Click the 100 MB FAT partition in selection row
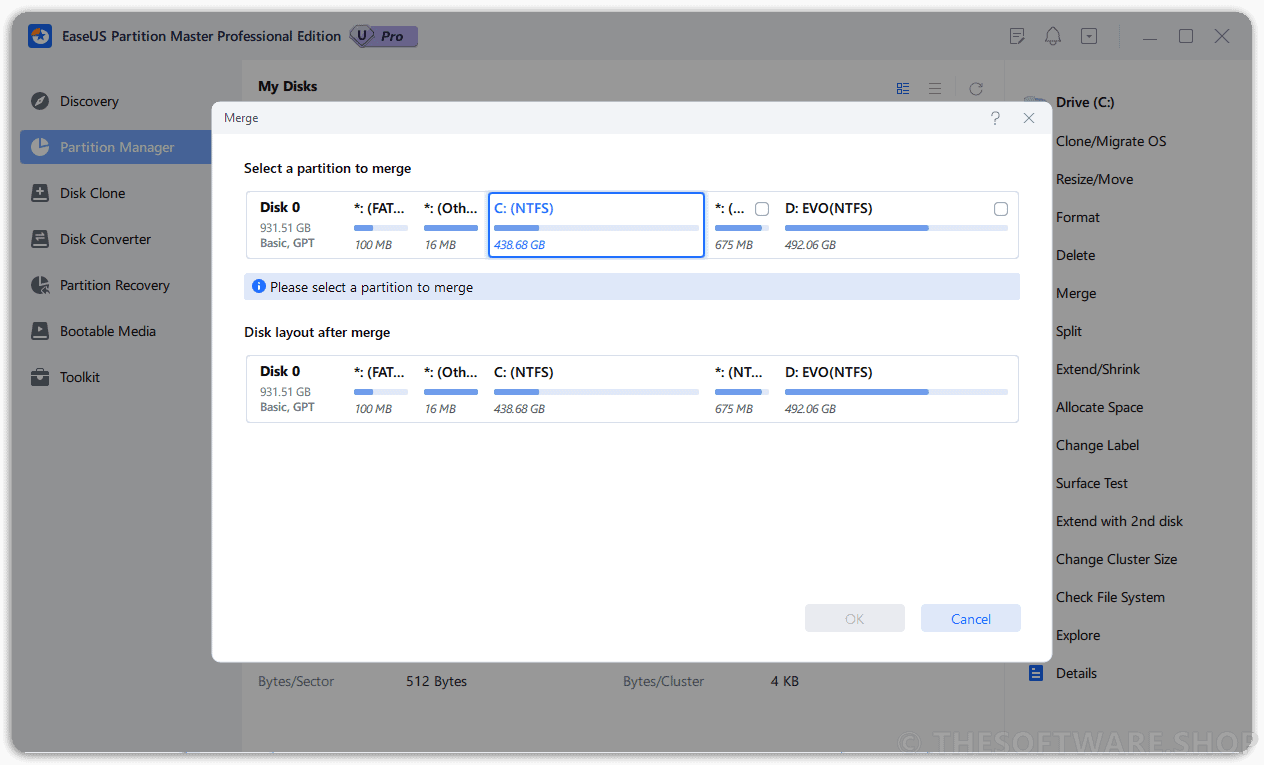Image resolution: width=1264 pixels, height=765 pixels. tap(381, 225)
